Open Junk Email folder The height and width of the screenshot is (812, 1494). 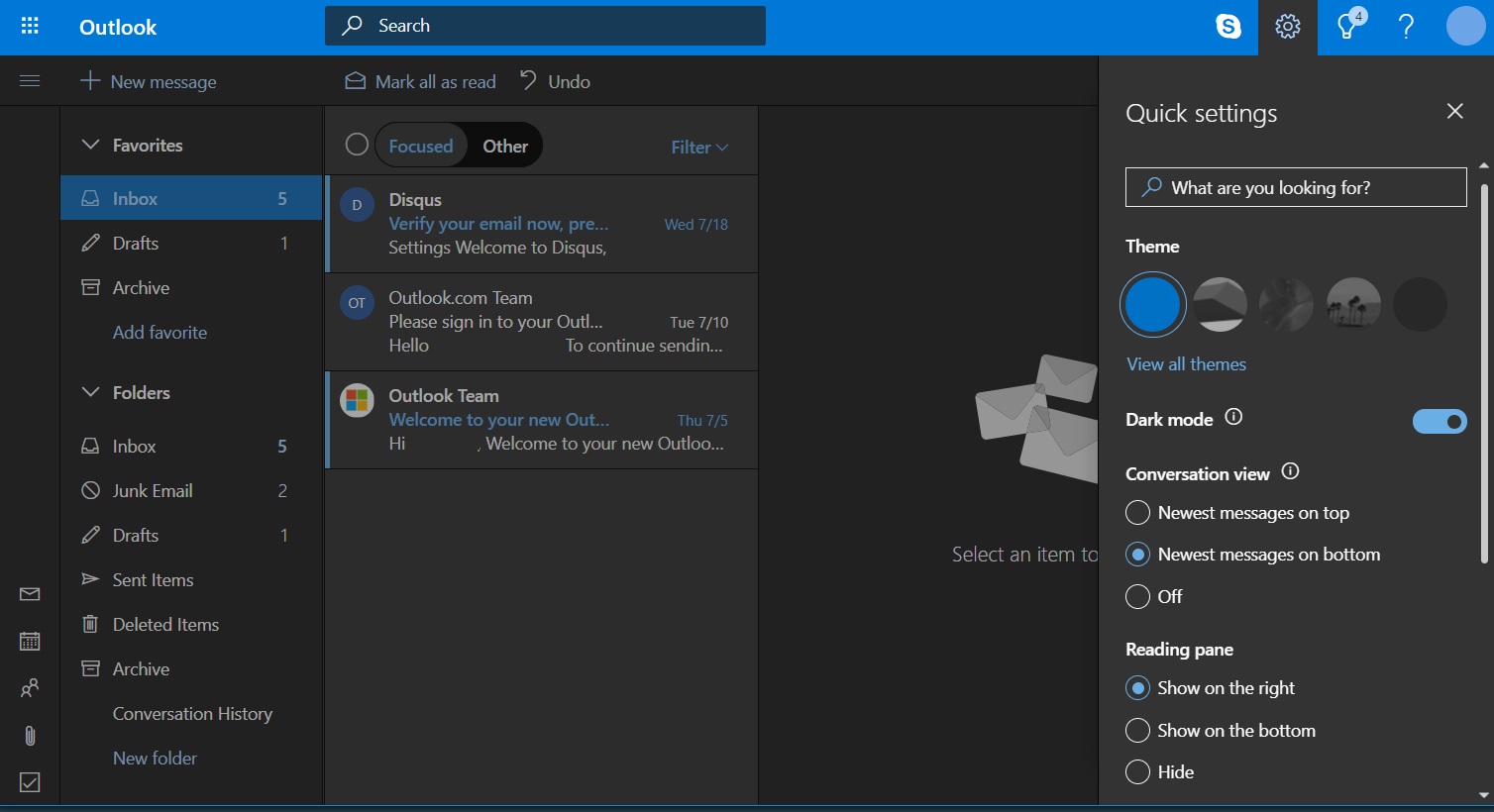pyautogui.click(x=191, y=490)
